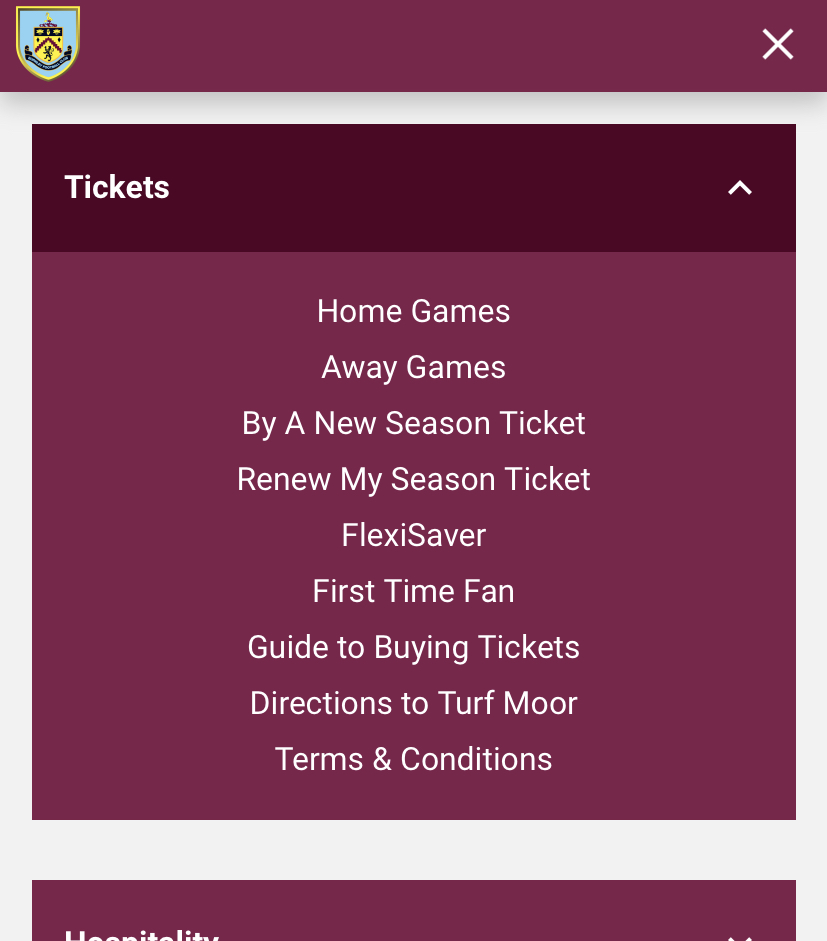The height and width of the screenshot is (941, 827).
Task: Go to Renew My Season Ticket
Action: coord(414,479)
